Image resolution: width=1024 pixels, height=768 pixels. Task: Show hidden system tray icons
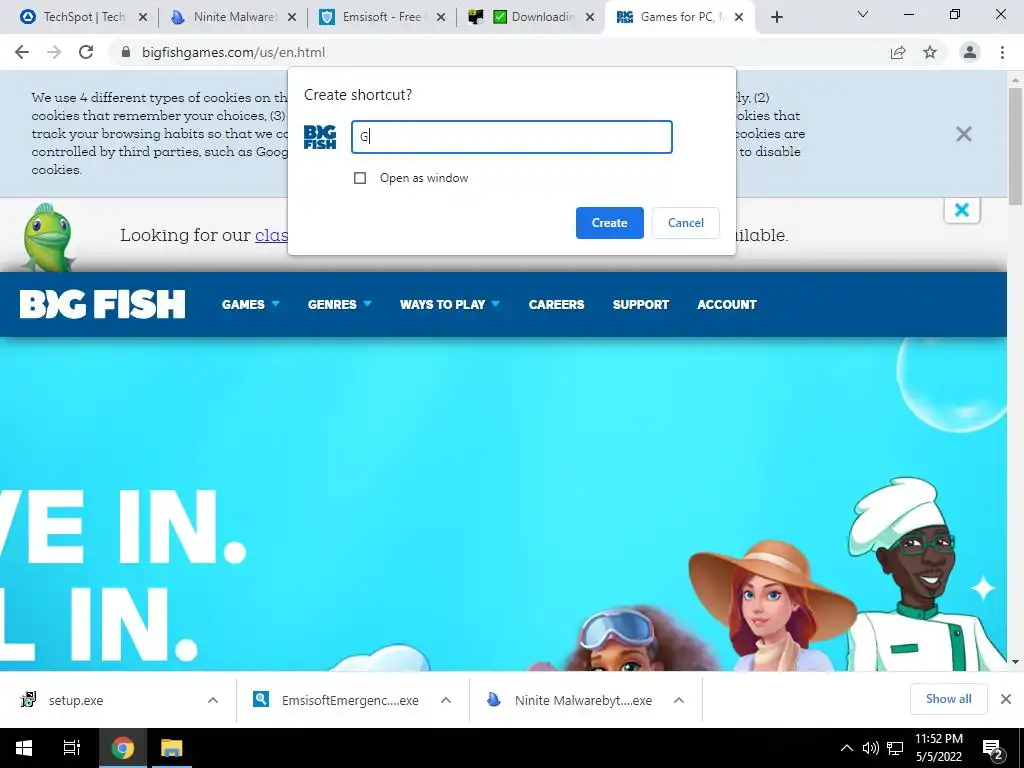(x=846, y=748)
